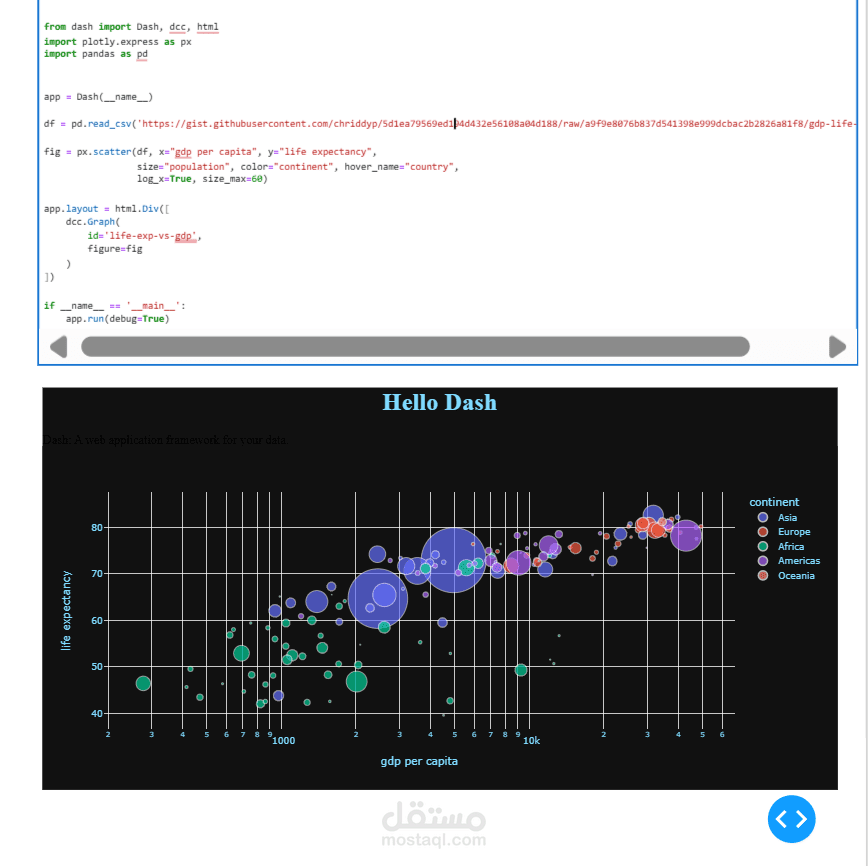Click the green bubble at far left
The width and height of the screenshot is (868, 866).
tap(143, 683)
